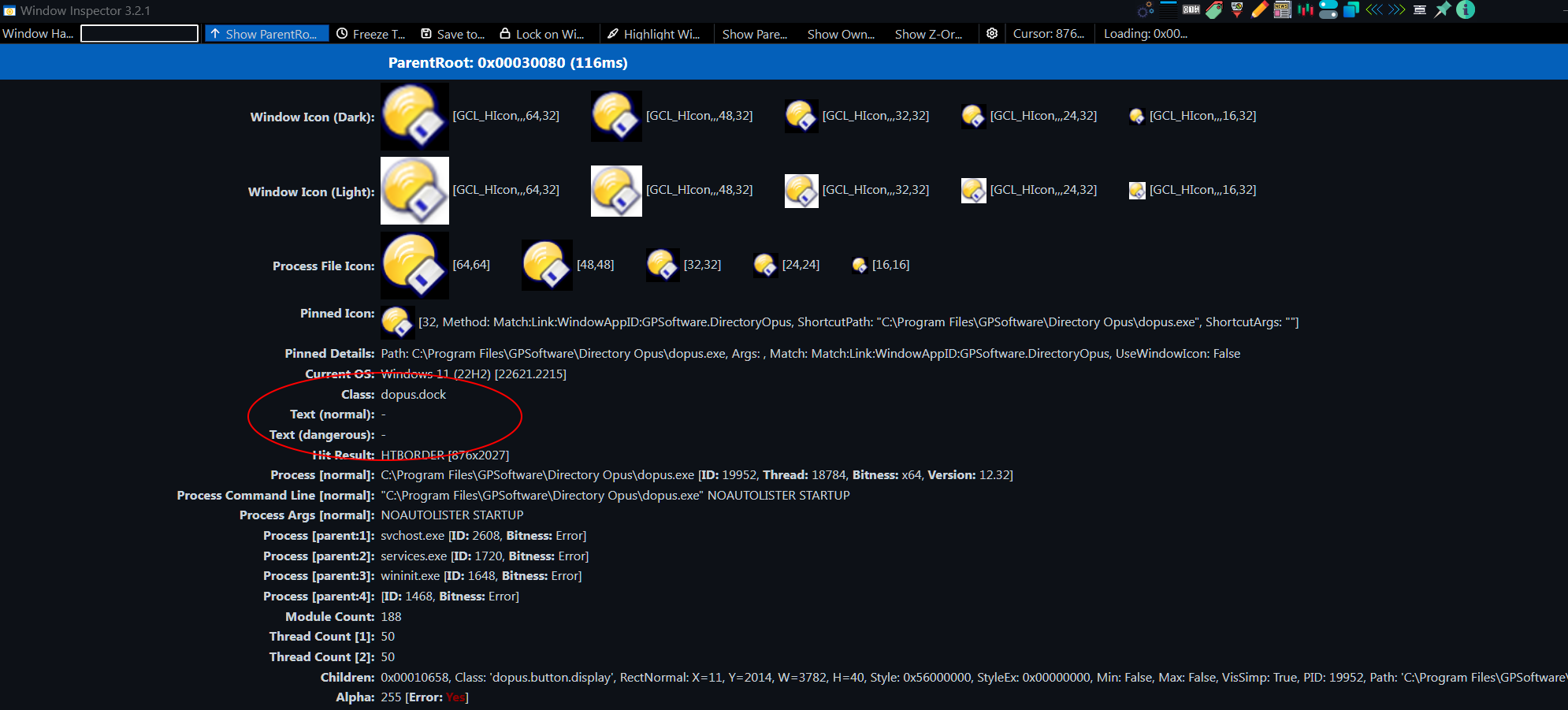The width and height of the screenshot is (1568, 710).
Task: Click the red funnel filter icon
Action: pyautogui.click(x=1237, y=9)
